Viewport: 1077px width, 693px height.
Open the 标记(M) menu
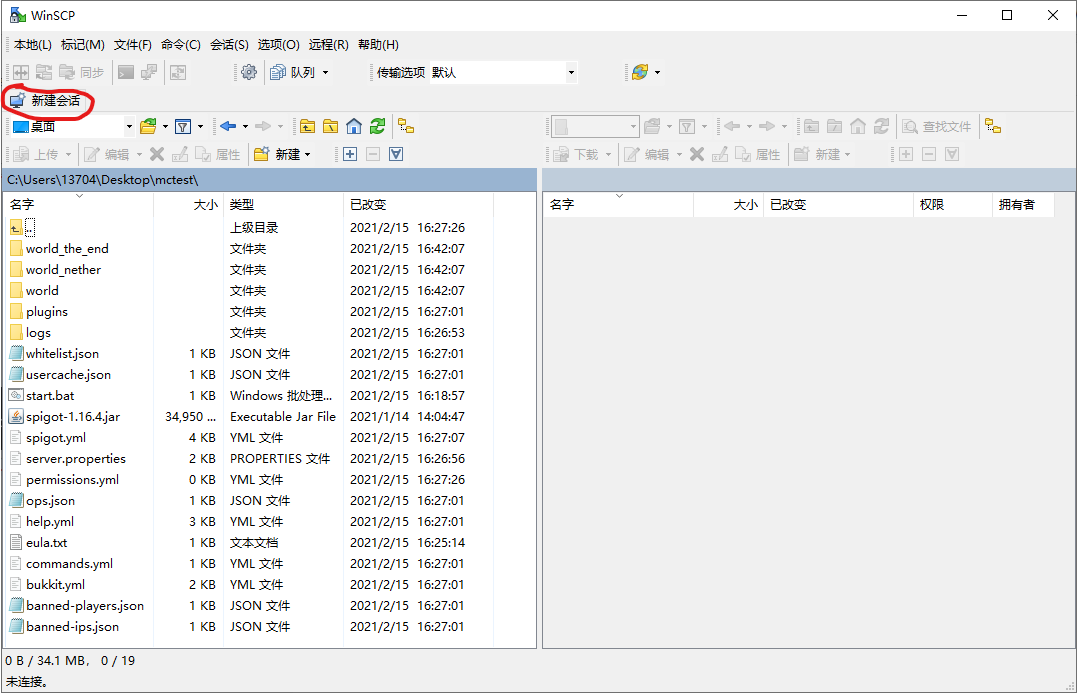pyautogui.click(x=82, y=45)
